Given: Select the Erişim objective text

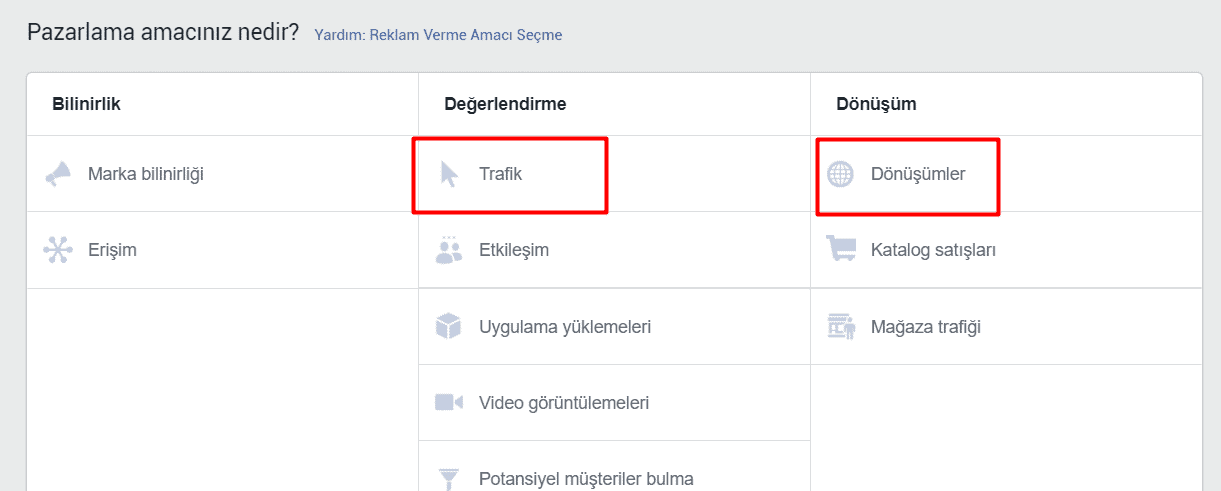Looking at the screenshot, I should [112, 250].
